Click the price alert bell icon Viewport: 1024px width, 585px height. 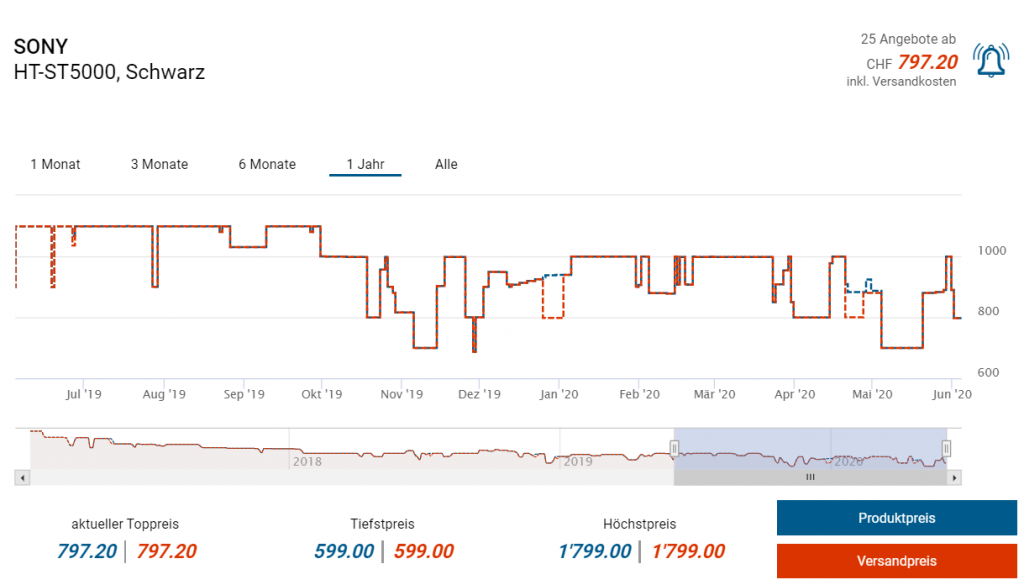click(990, 62)
